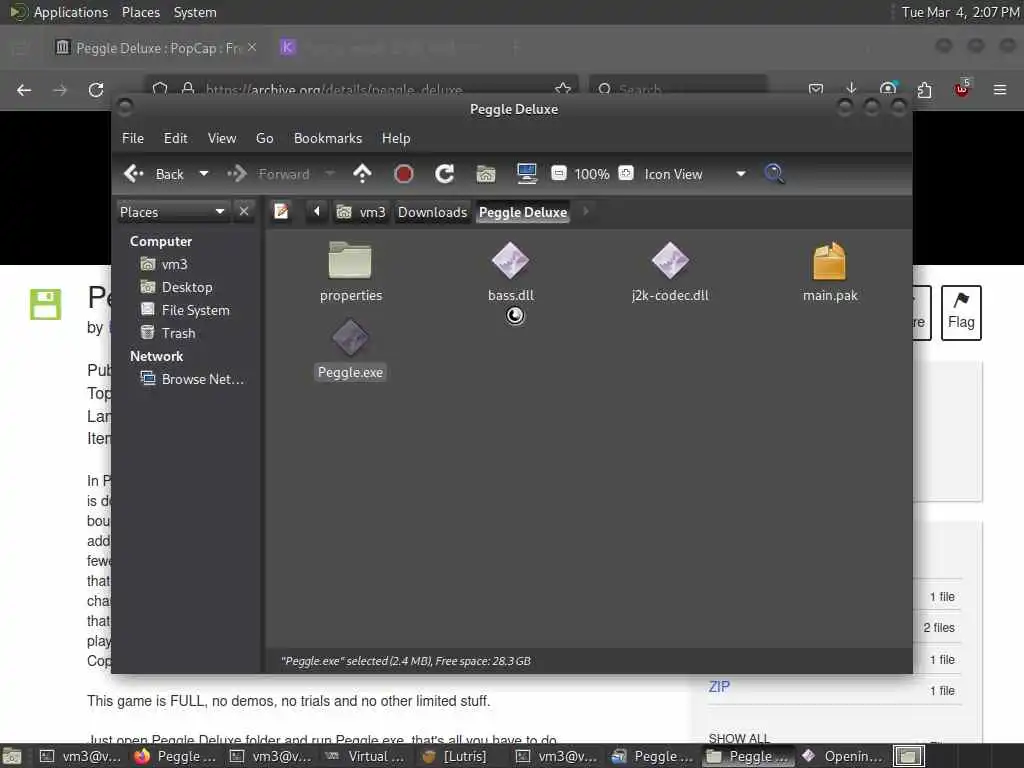Select the main.pak archive file

pos(829,272)
